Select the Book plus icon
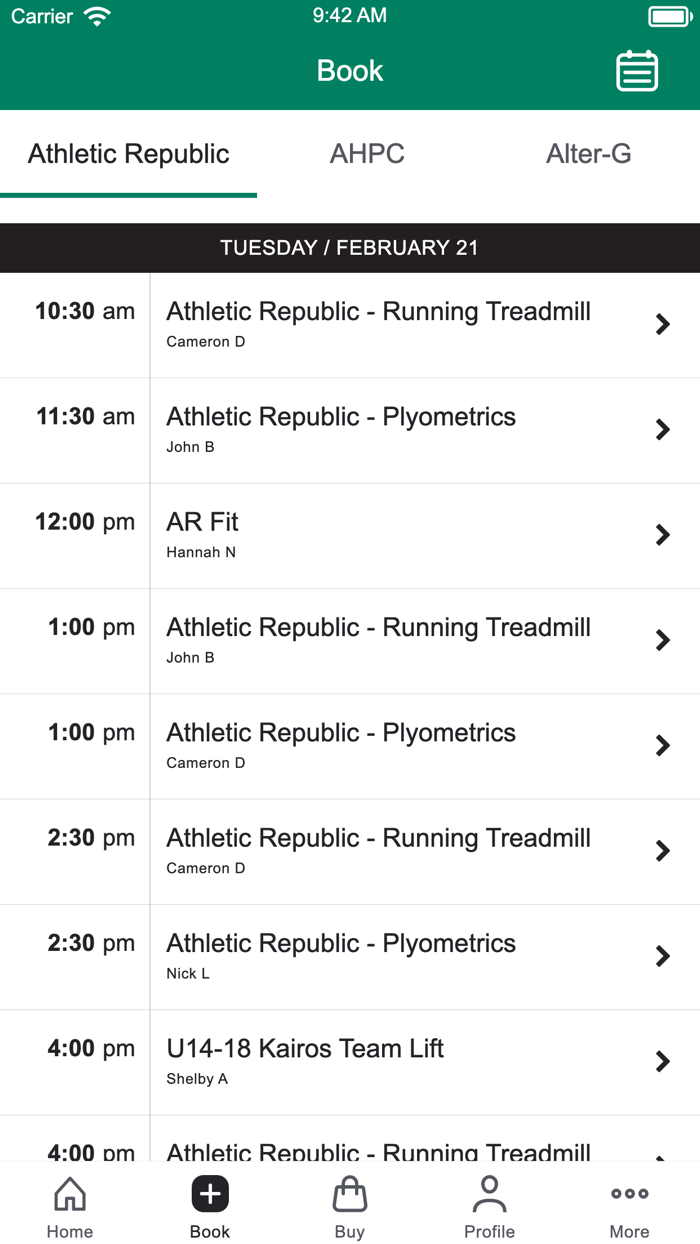Screen dimensions: 700x1244 coord(209,1193)
